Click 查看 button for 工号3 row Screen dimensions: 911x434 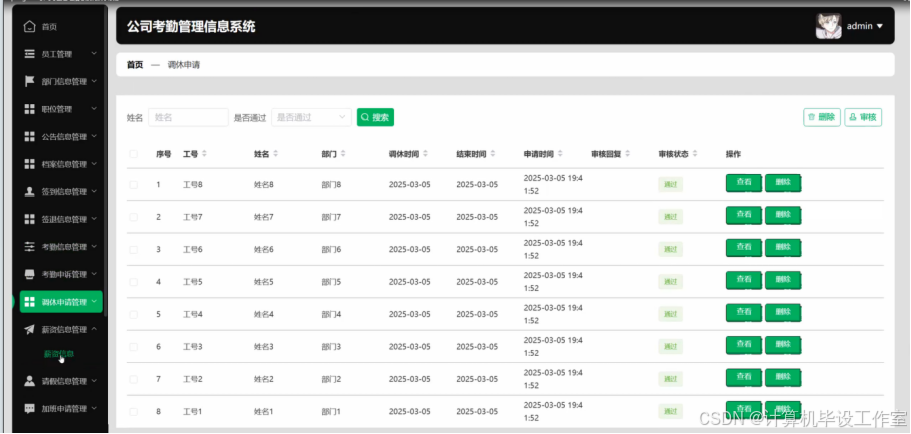744,345
